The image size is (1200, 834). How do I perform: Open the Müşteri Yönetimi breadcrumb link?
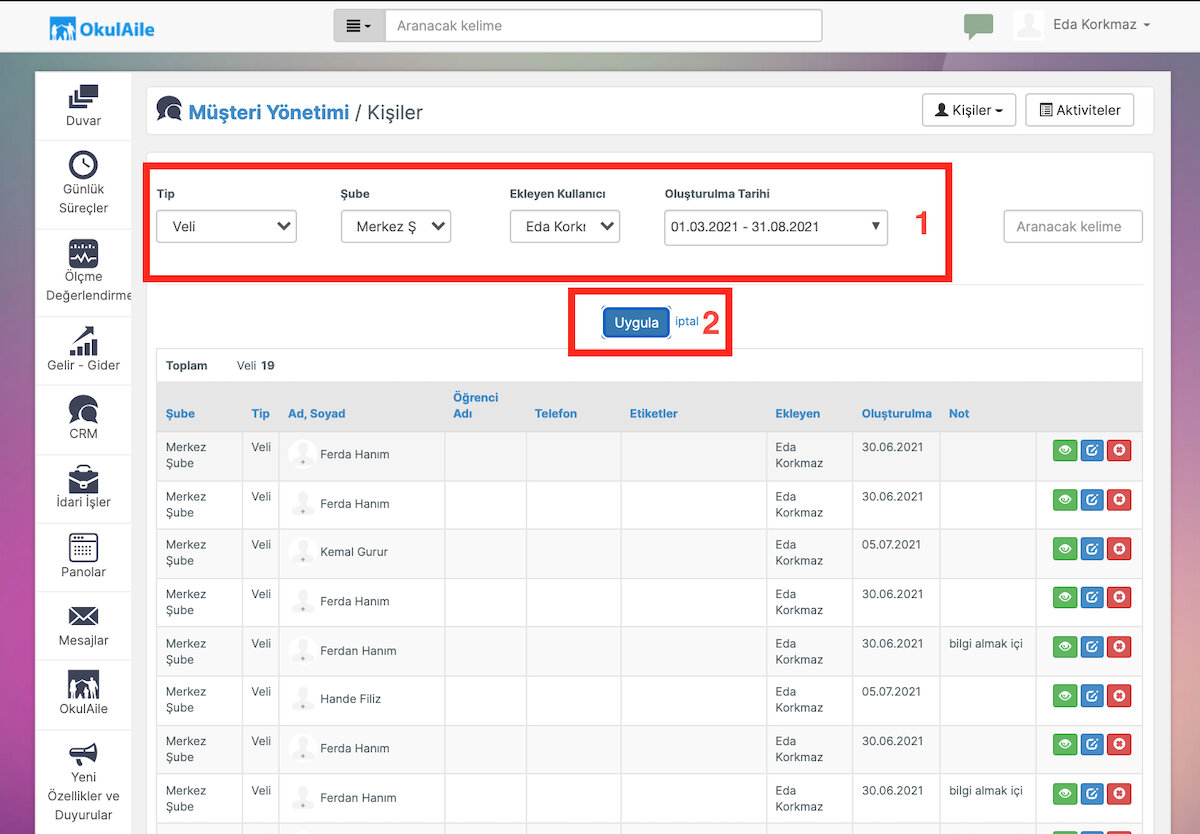(269, 112)
